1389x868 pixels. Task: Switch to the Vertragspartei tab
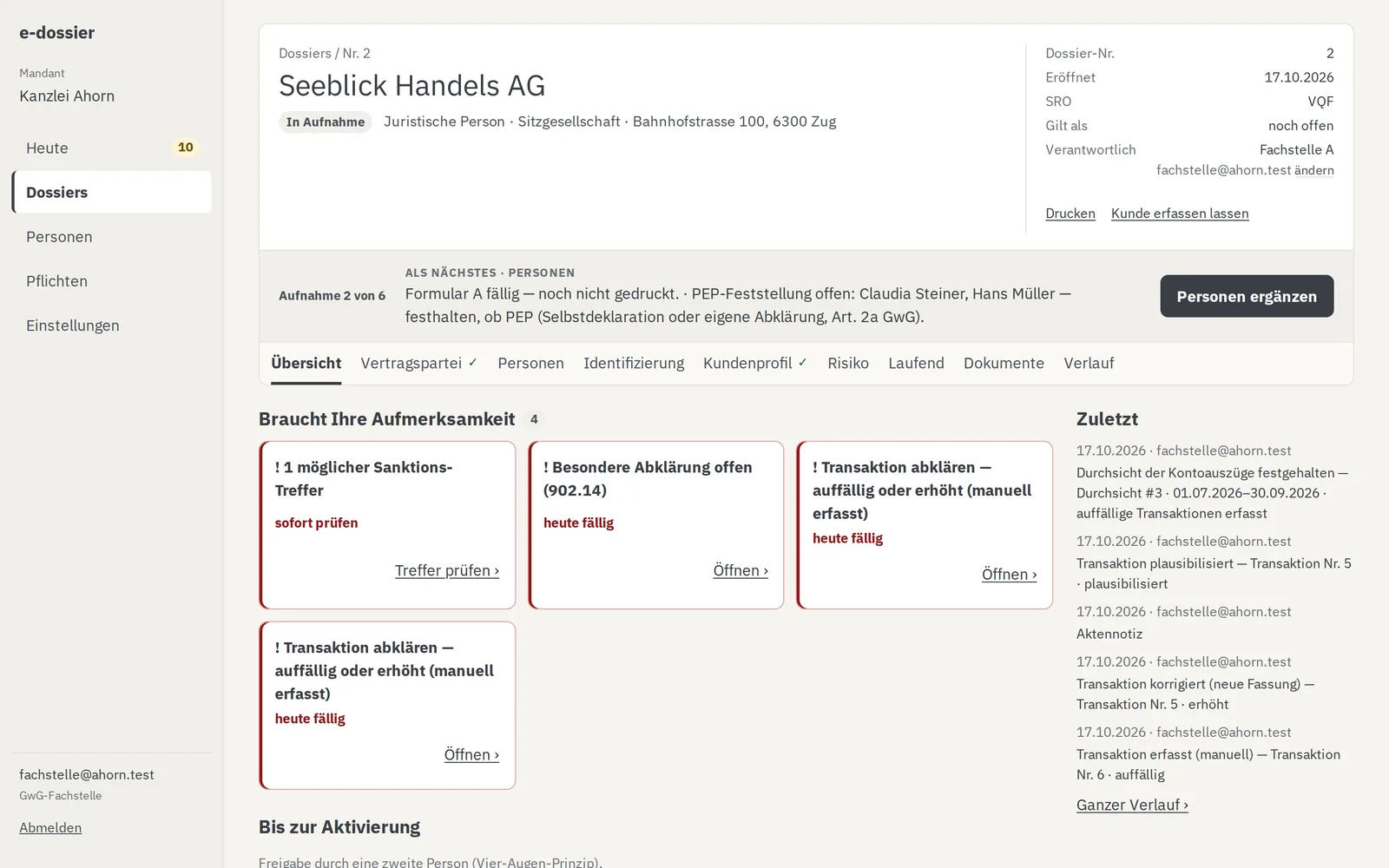point(419,363)
